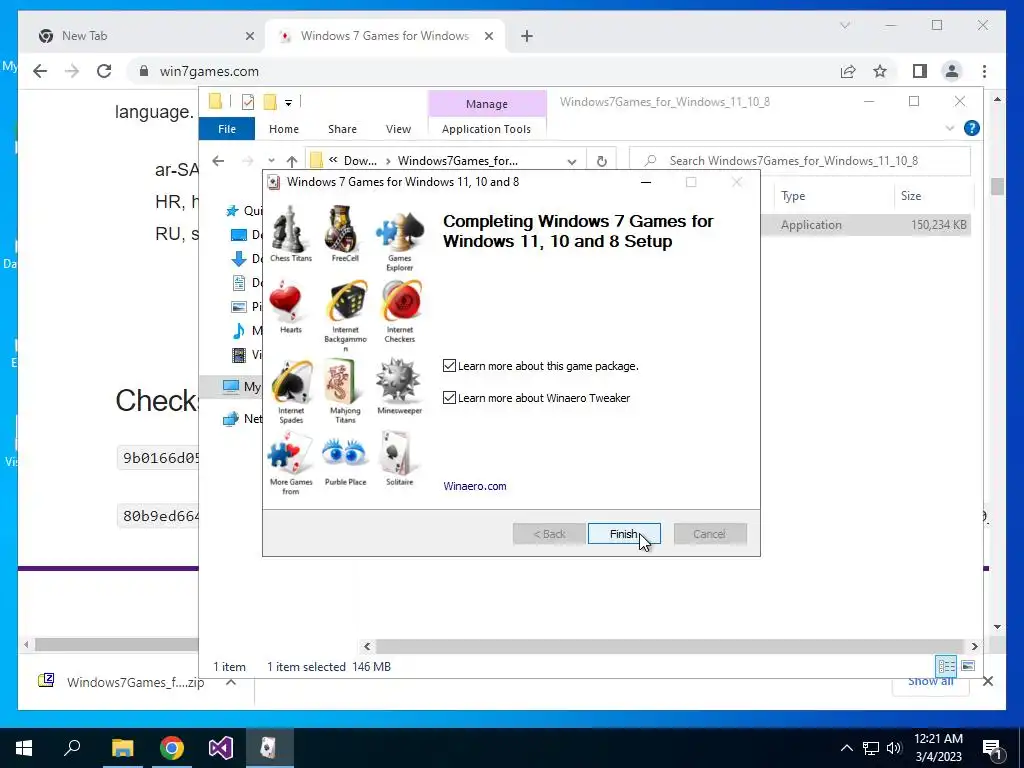Screen dimensions: 1024x768
Task: Click the Internet Spades icon
Action: click(x=291, y=381)
